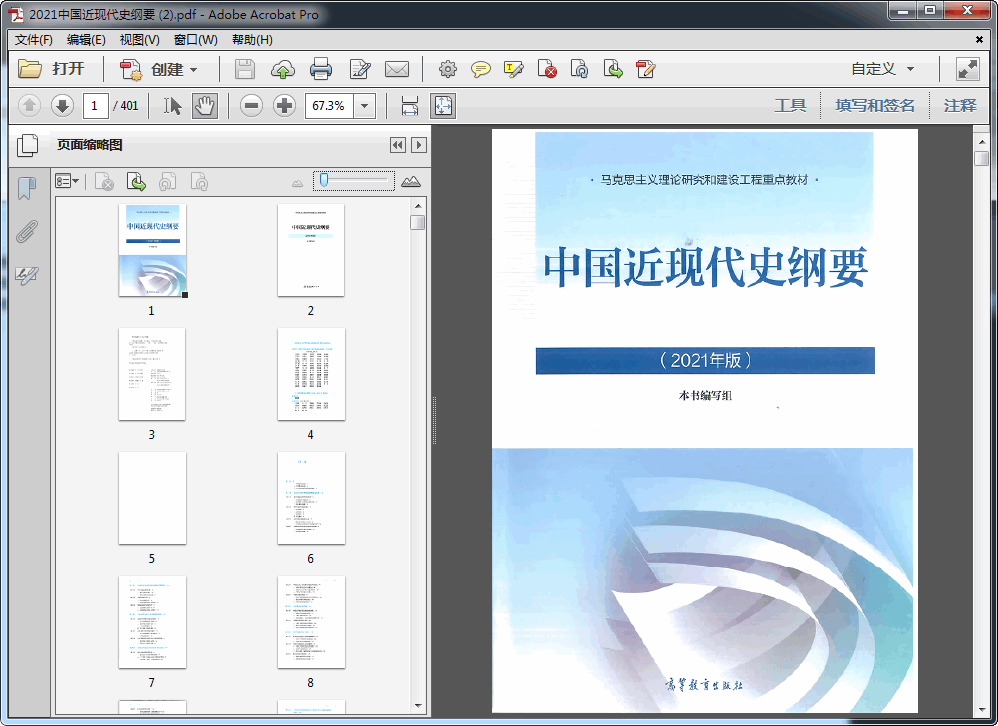Click the small thumbnails mountain icon
This screenshot has width=998, height=726.
click(x=297, y=183)
